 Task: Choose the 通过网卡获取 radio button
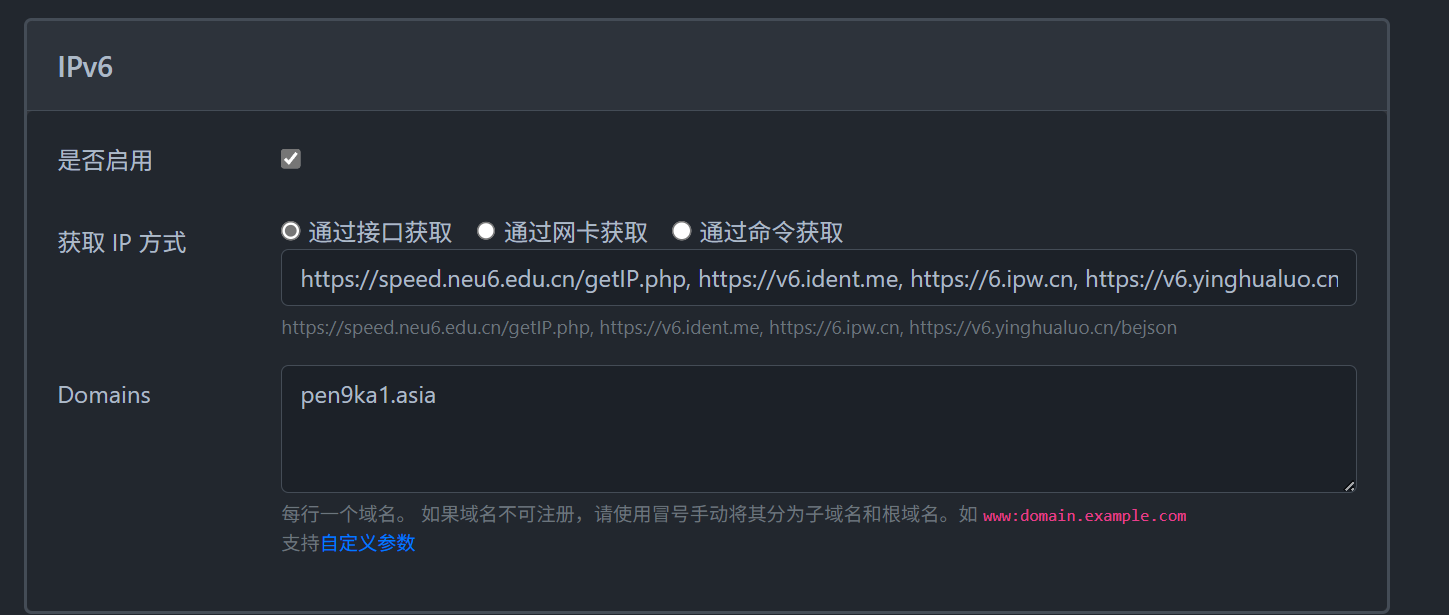[486, 231]
